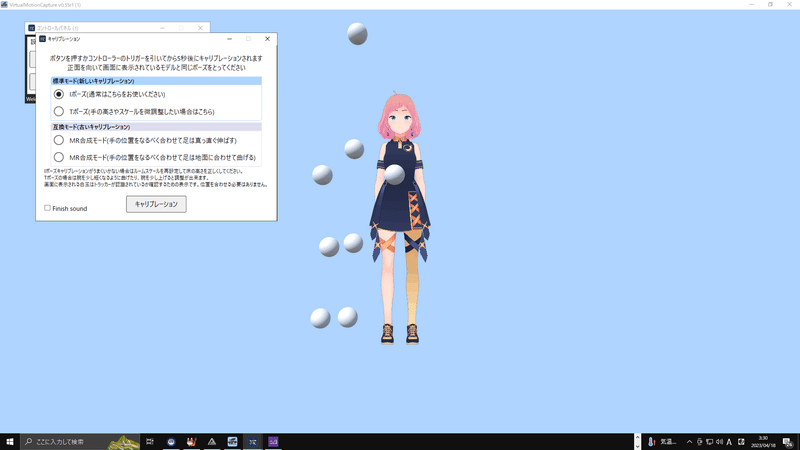The width and height of the screenshot is (800, 450).
Task: Open the fox app taskbar icon
Action: (x=191, y=442)
